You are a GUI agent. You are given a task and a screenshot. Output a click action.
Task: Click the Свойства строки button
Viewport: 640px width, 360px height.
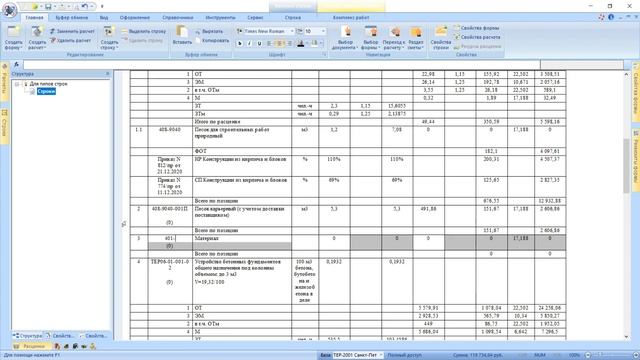441,38
